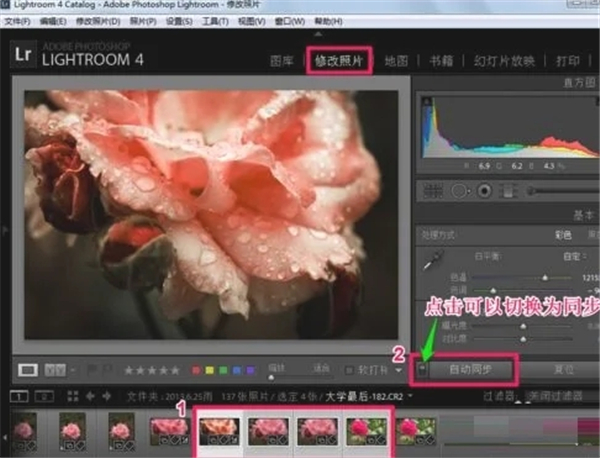Image resolution: width=600 pixels, height=458 pixels.
Task: Open the 编辑(E) menu
Action: [53, 21]
